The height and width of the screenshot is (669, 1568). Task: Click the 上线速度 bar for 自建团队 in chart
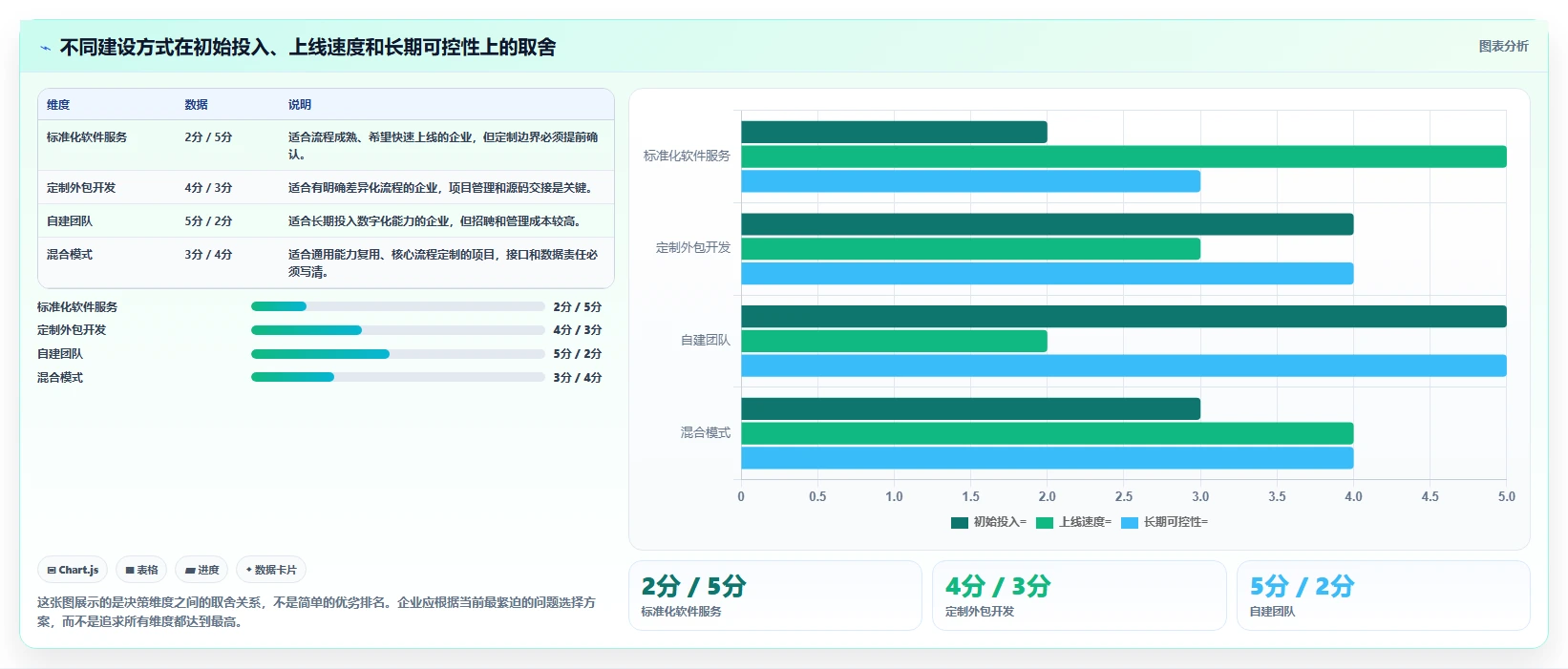894,341
